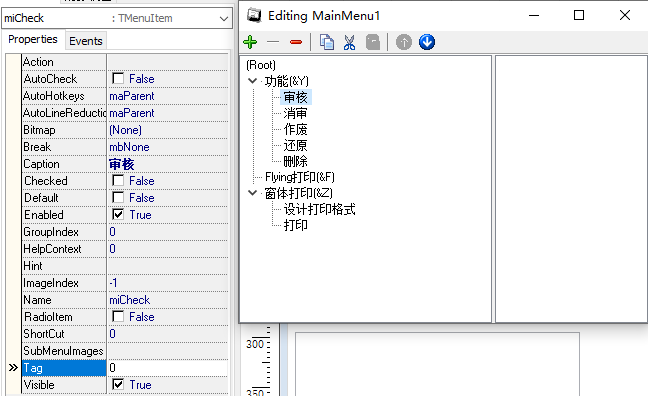The height and width of the screenshot is (396, 648).
Task: Click the ShortCut value 0
Action: point(112,334)
